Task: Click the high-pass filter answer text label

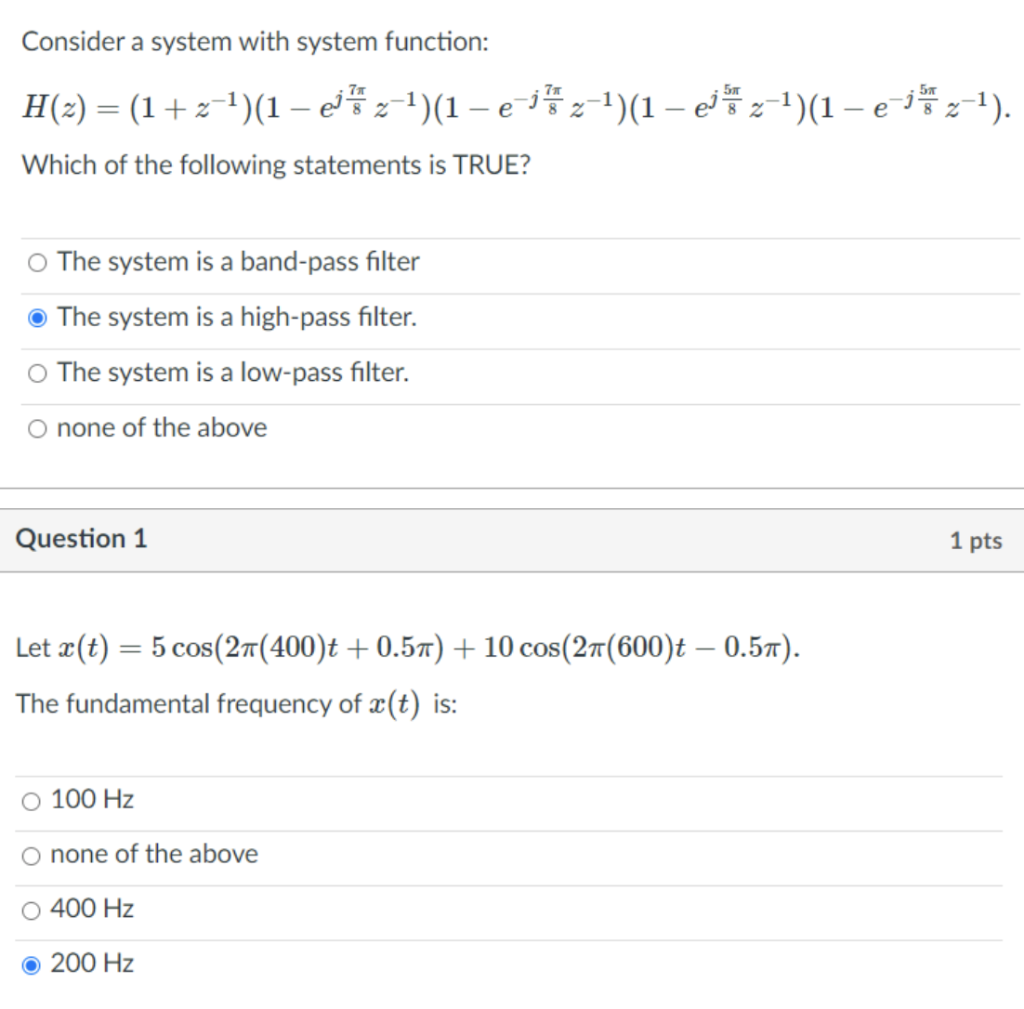Action: point(238,317)
